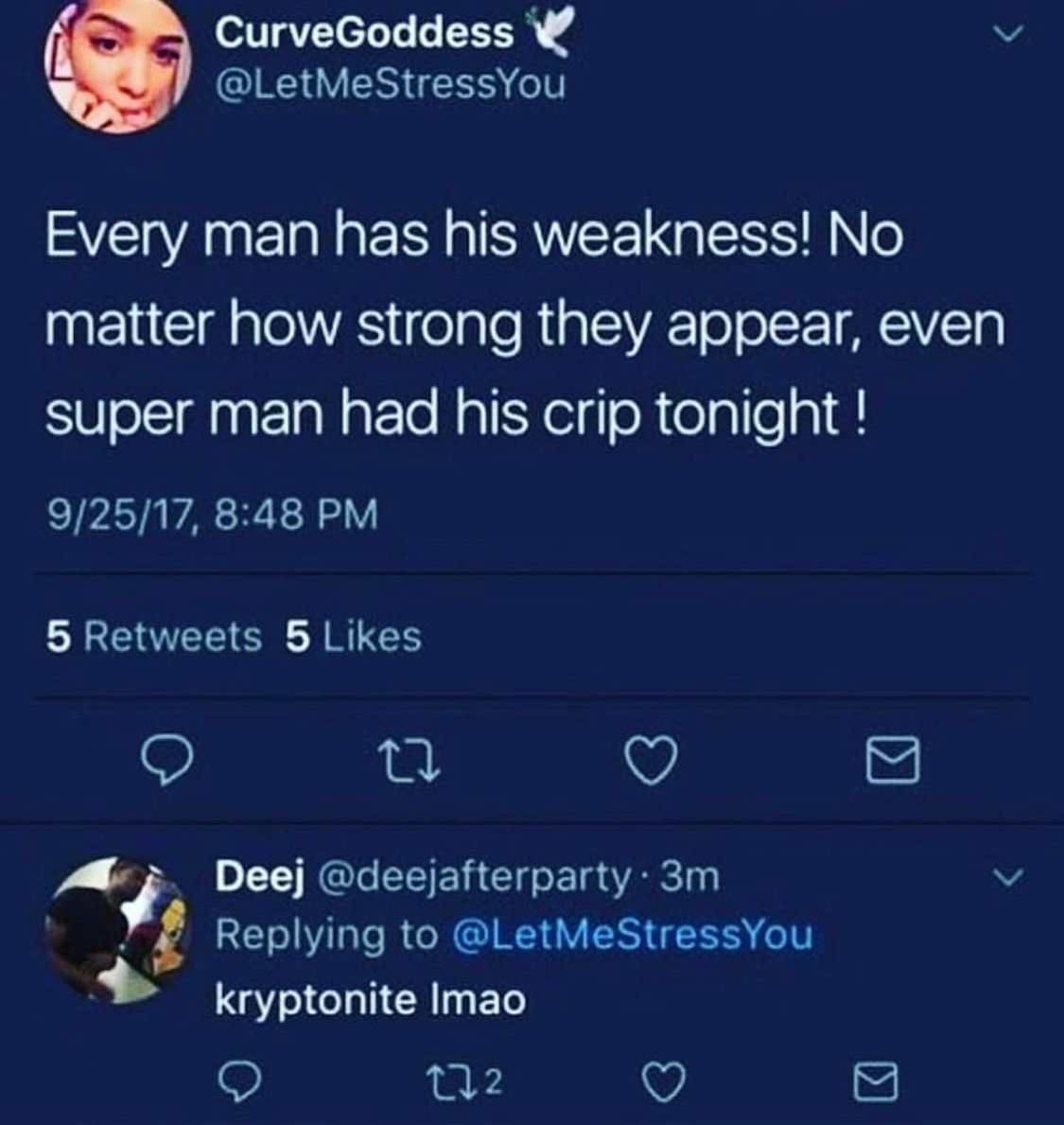
Task: View the 5 Retweets list
Action: 154,637
